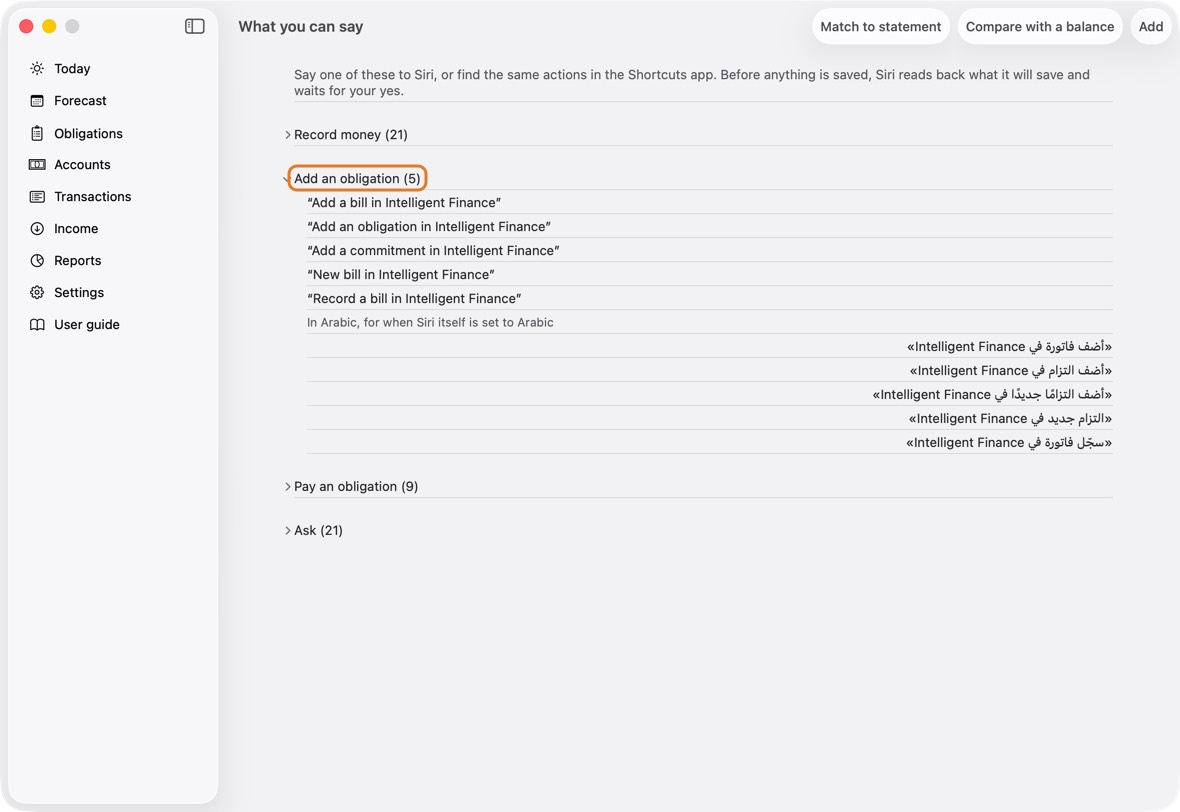Click the Settings gear icon
The width and height of the screenshot is (1180, 812).
[x=37, y=293]
